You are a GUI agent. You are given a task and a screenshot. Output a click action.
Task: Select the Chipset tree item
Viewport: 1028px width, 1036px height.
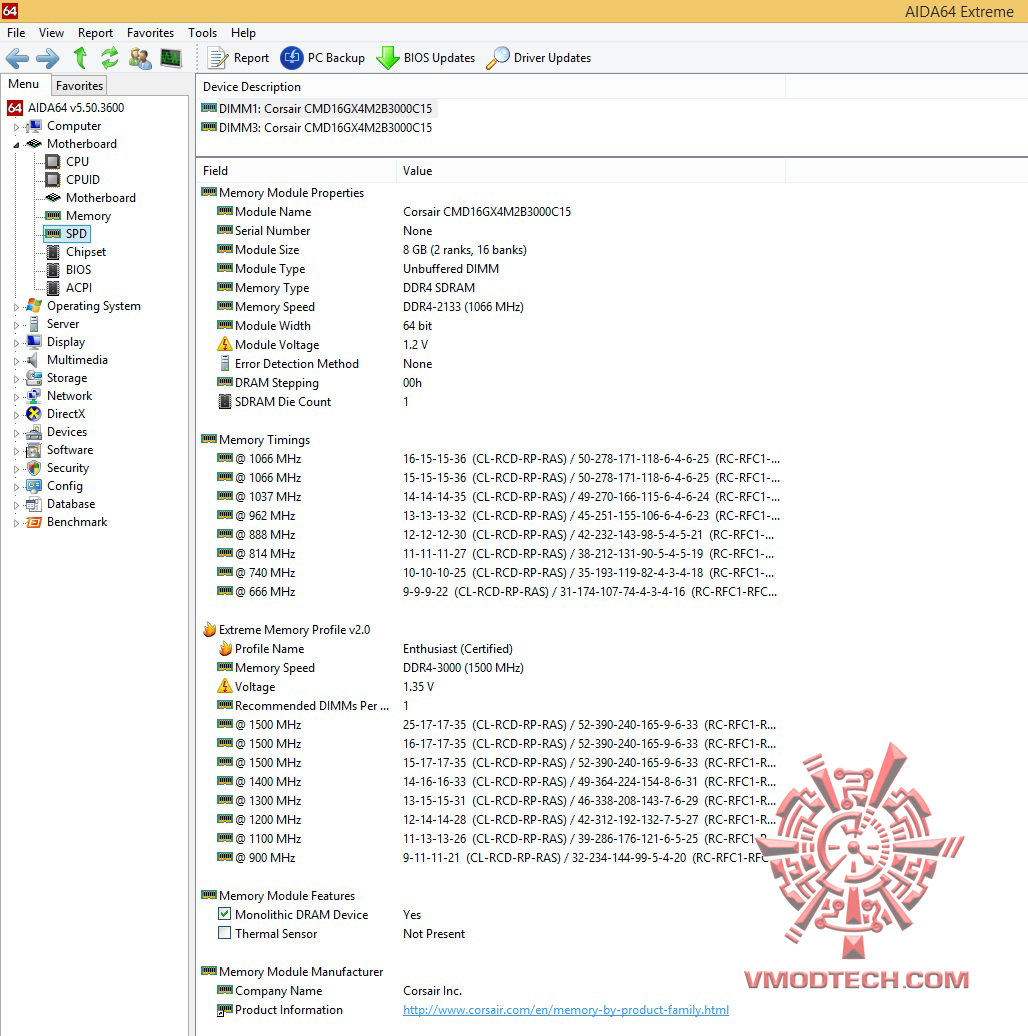click(x=85, y=252)
